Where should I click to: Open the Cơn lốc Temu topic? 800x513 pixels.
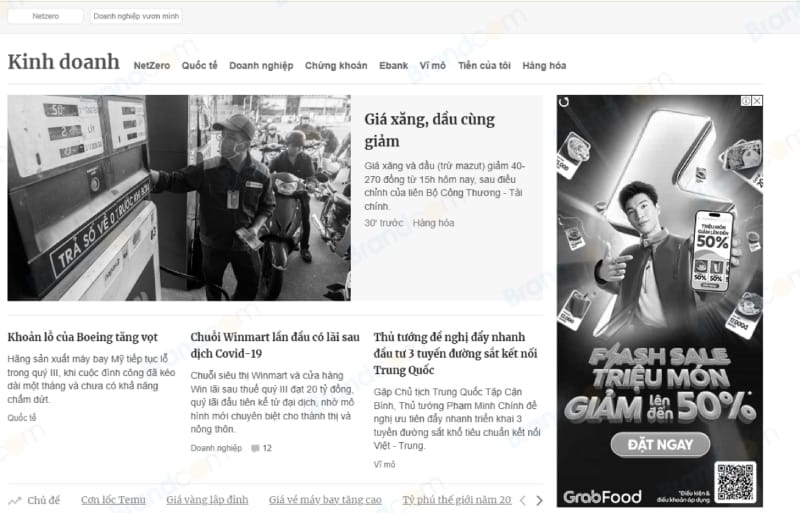tap(113, 500)
